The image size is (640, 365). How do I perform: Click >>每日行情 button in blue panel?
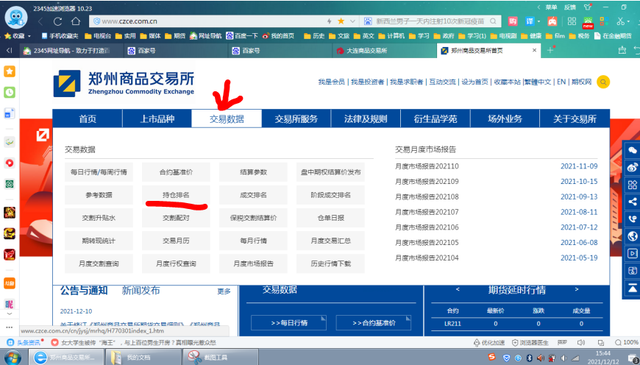click(x=289, y=323)
